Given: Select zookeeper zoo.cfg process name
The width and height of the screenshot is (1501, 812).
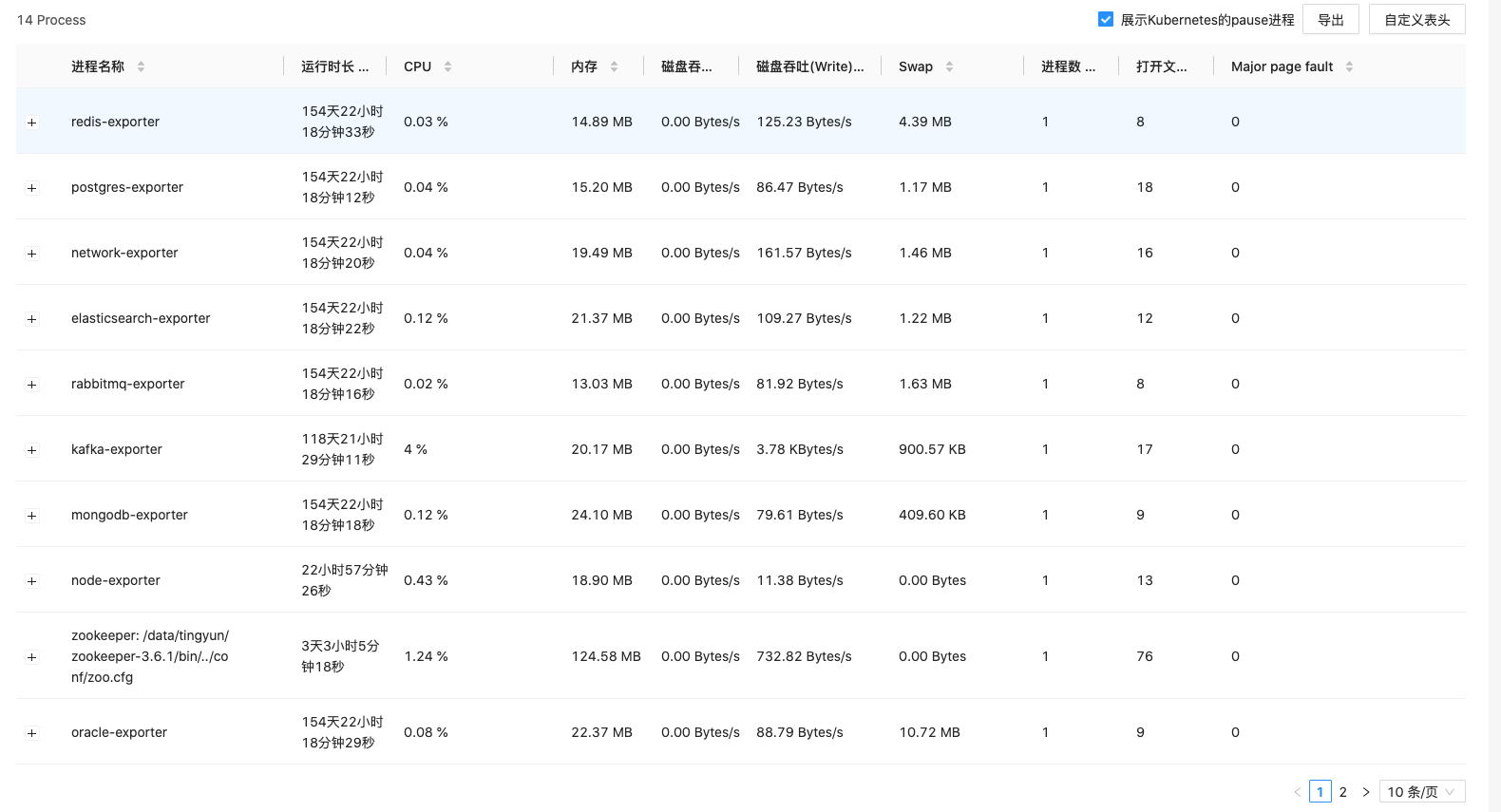Looking at the screenshot, I should (150, 656).
